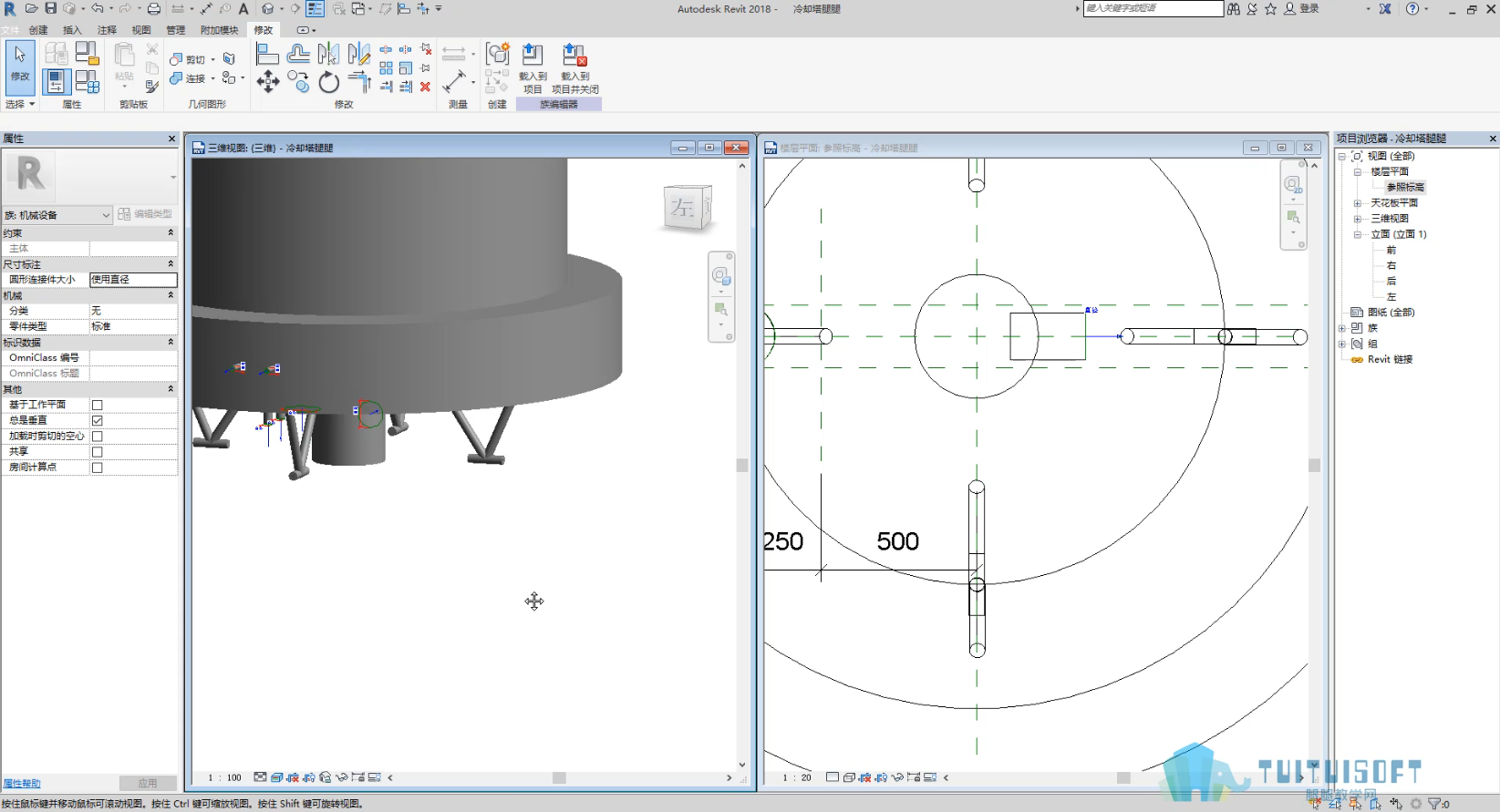The height and width of the screenshot is (812, 1500).
Task: Select the Rotate tool icon
Action: point(328,83)
